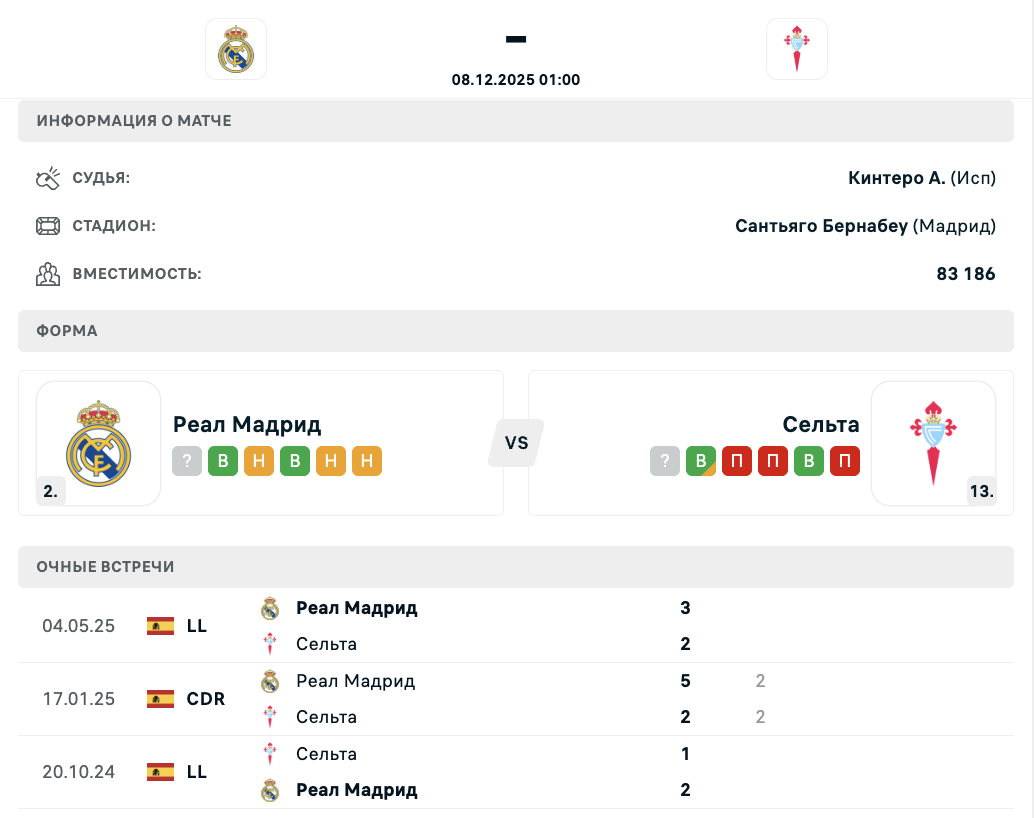Click Celta's last red П form badge

[845, 461]
